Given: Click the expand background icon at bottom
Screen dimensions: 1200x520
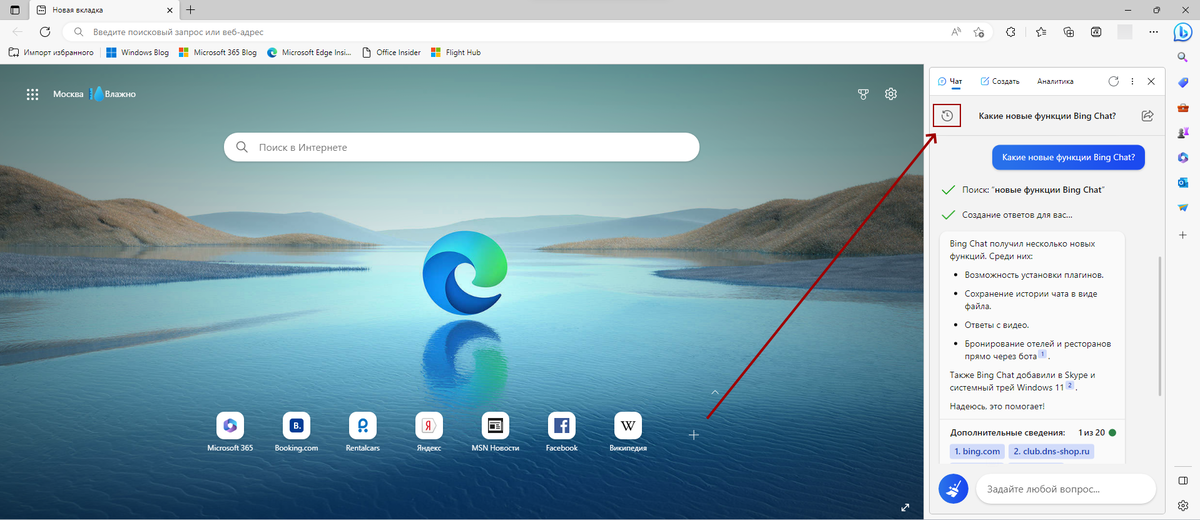Looking at the screenshot, I should [905, 507].
